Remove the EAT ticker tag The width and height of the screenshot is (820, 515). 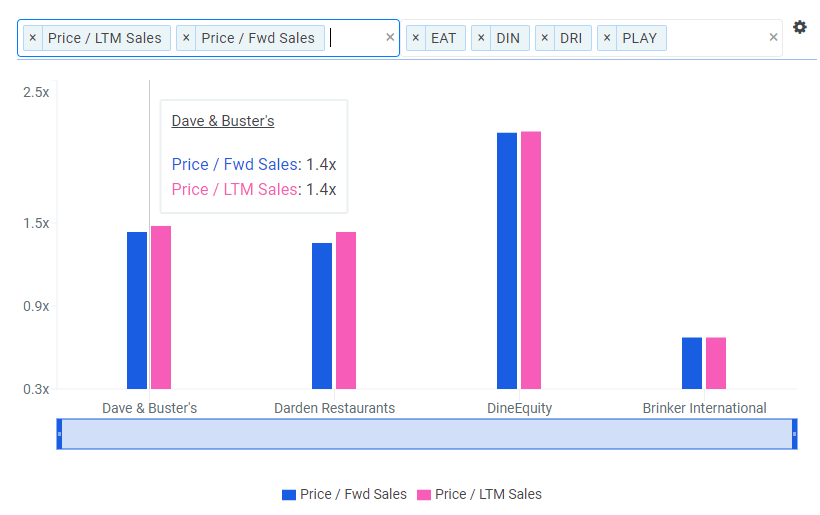[x=416, y=38]
